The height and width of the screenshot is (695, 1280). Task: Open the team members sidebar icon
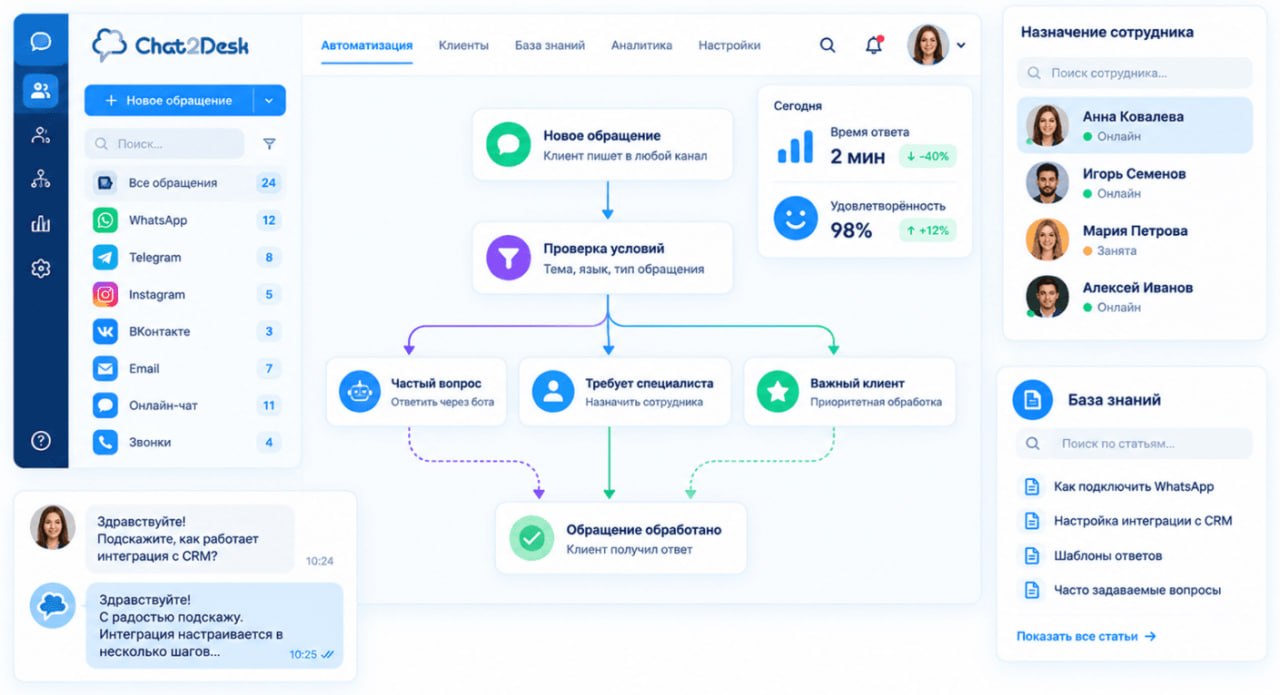tap(41, 136)
